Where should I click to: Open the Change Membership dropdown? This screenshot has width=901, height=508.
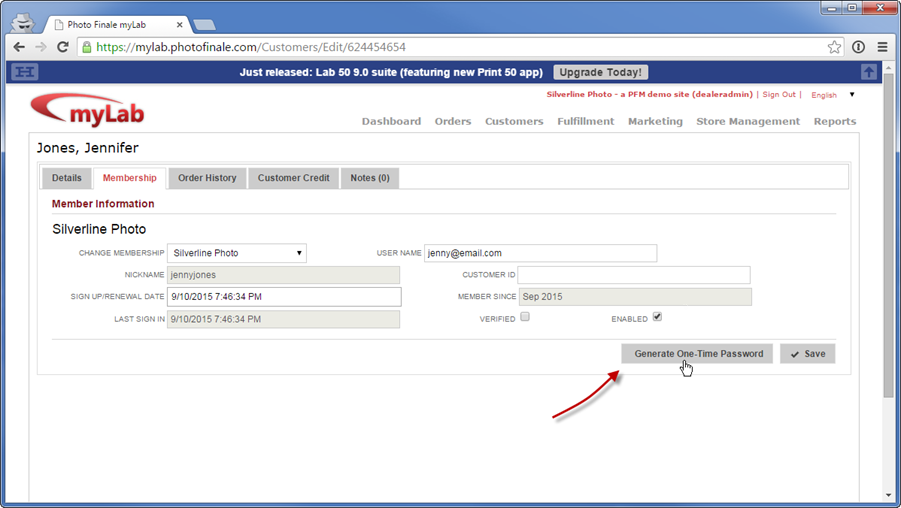coord(237,253)
